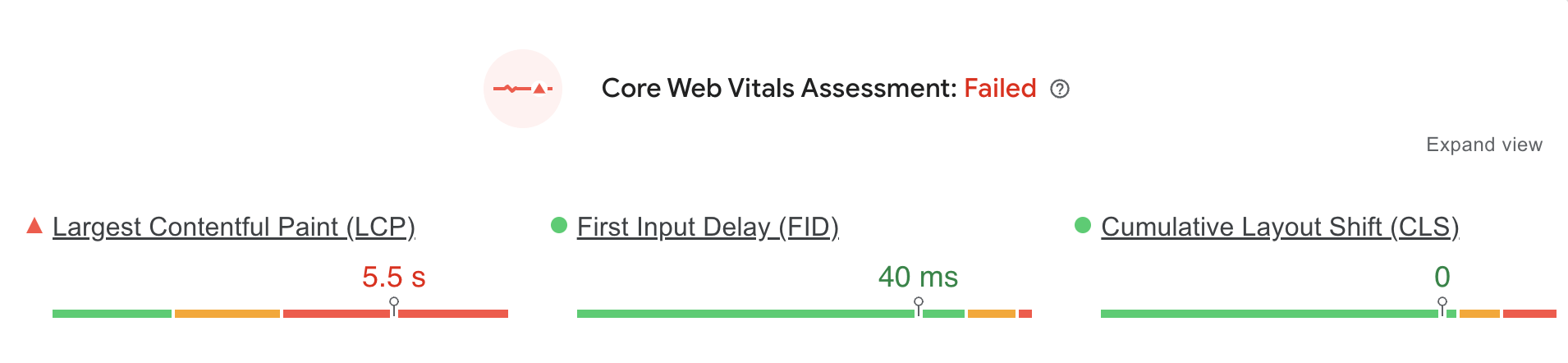Click the green dot beside FID
The height and width of the screenshot is (363, 1568).
[x=559, y=225]
